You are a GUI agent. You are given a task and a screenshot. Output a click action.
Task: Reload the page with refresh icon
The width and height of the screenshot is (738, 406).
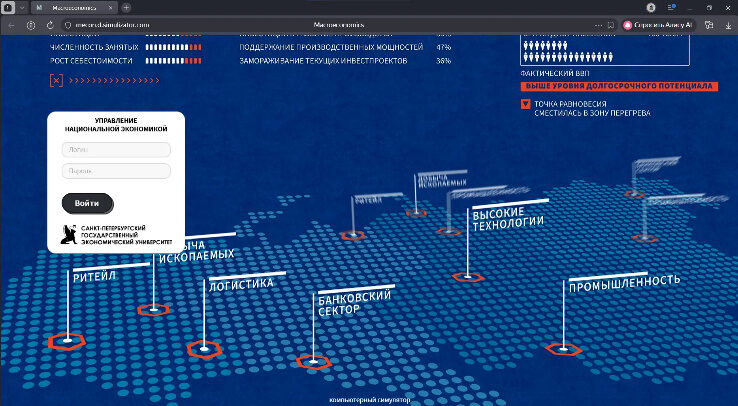50,24
